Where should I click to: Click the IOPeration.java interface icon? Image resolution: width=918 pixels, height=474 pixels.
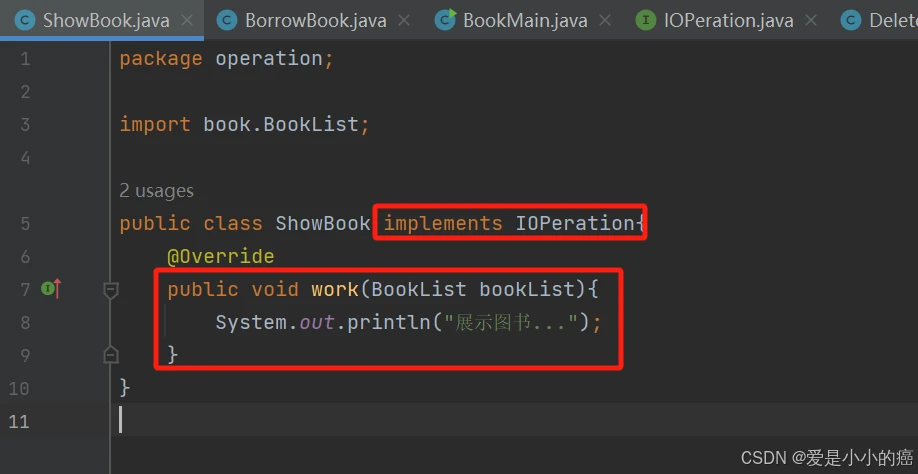645,20
